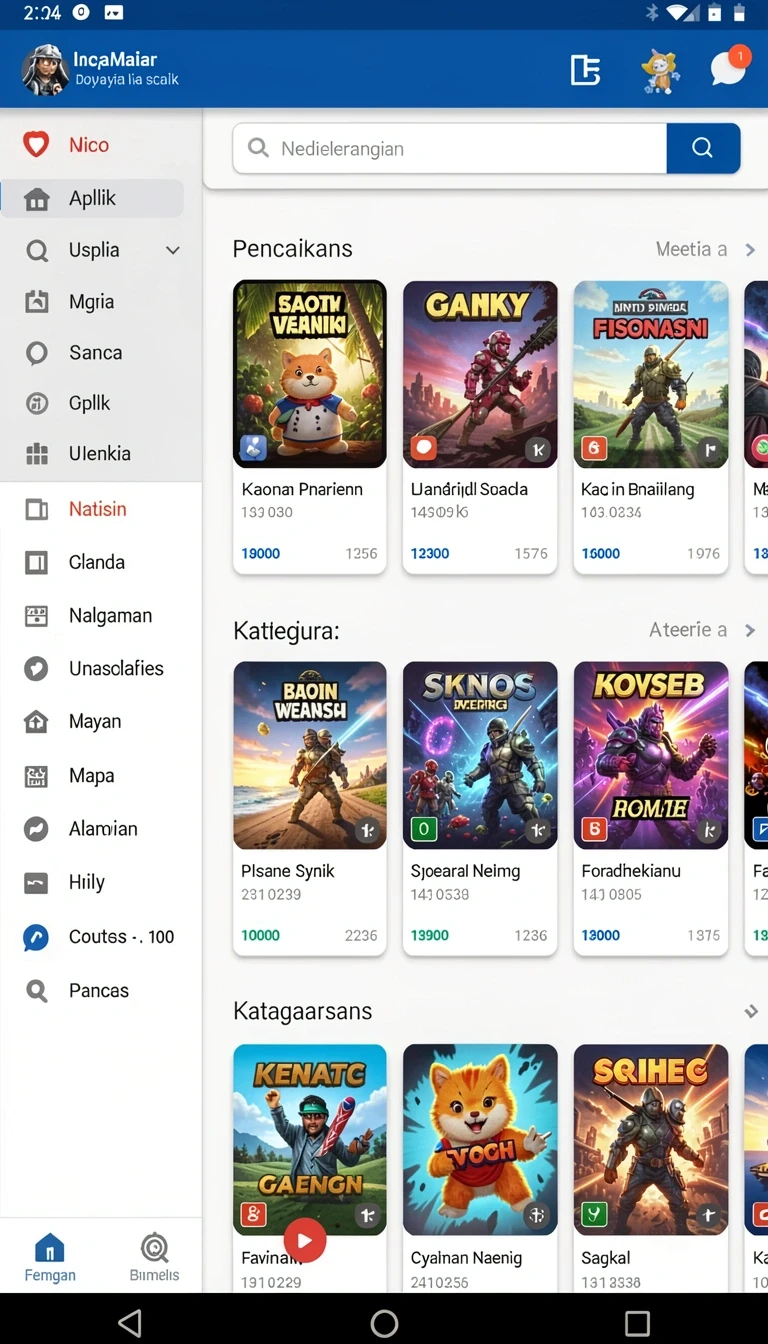Click the Mgria sidebar icon

point(37,301)
